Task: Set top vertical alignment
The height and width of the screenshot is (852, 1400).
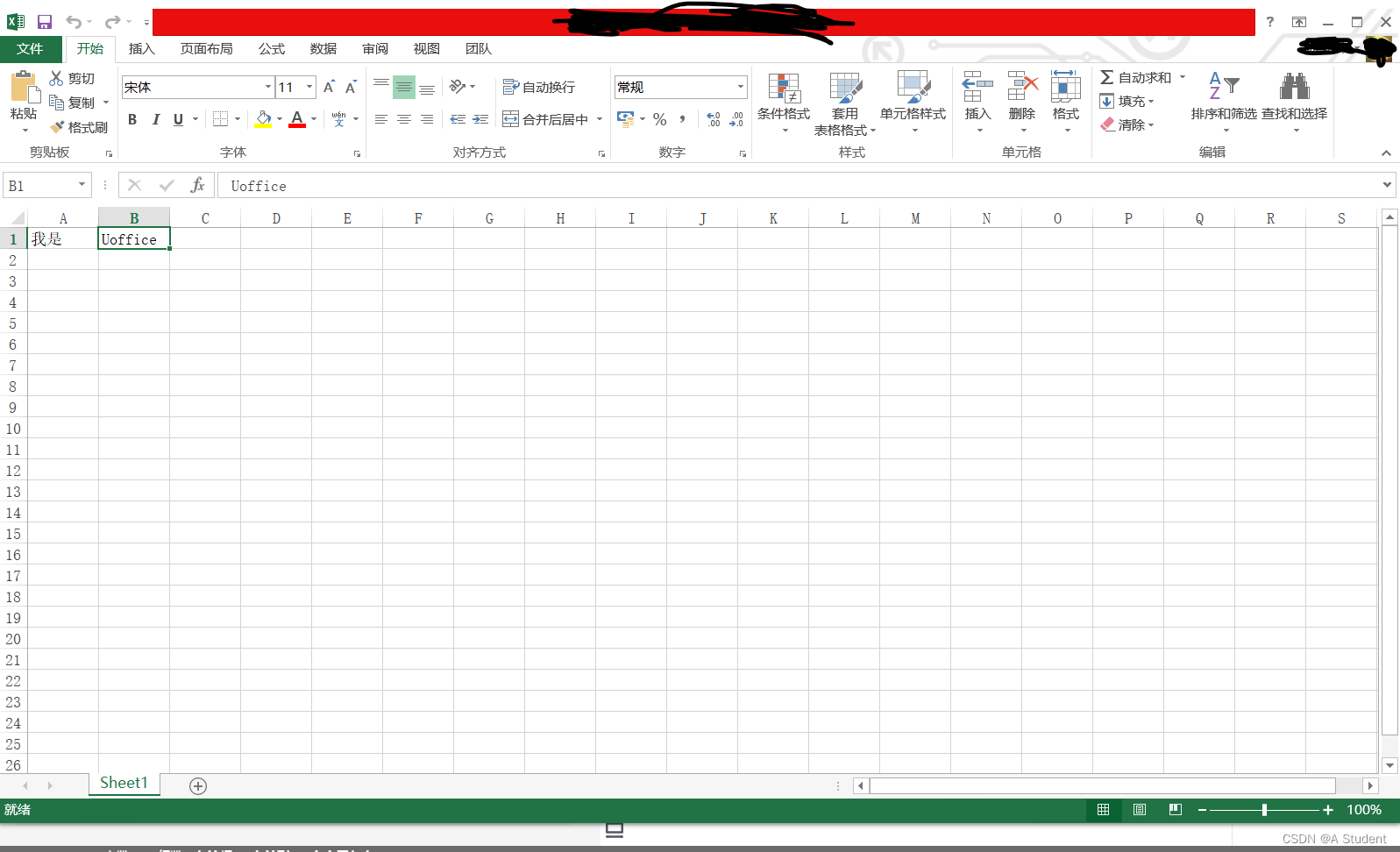Action: [x=380, y=87]
